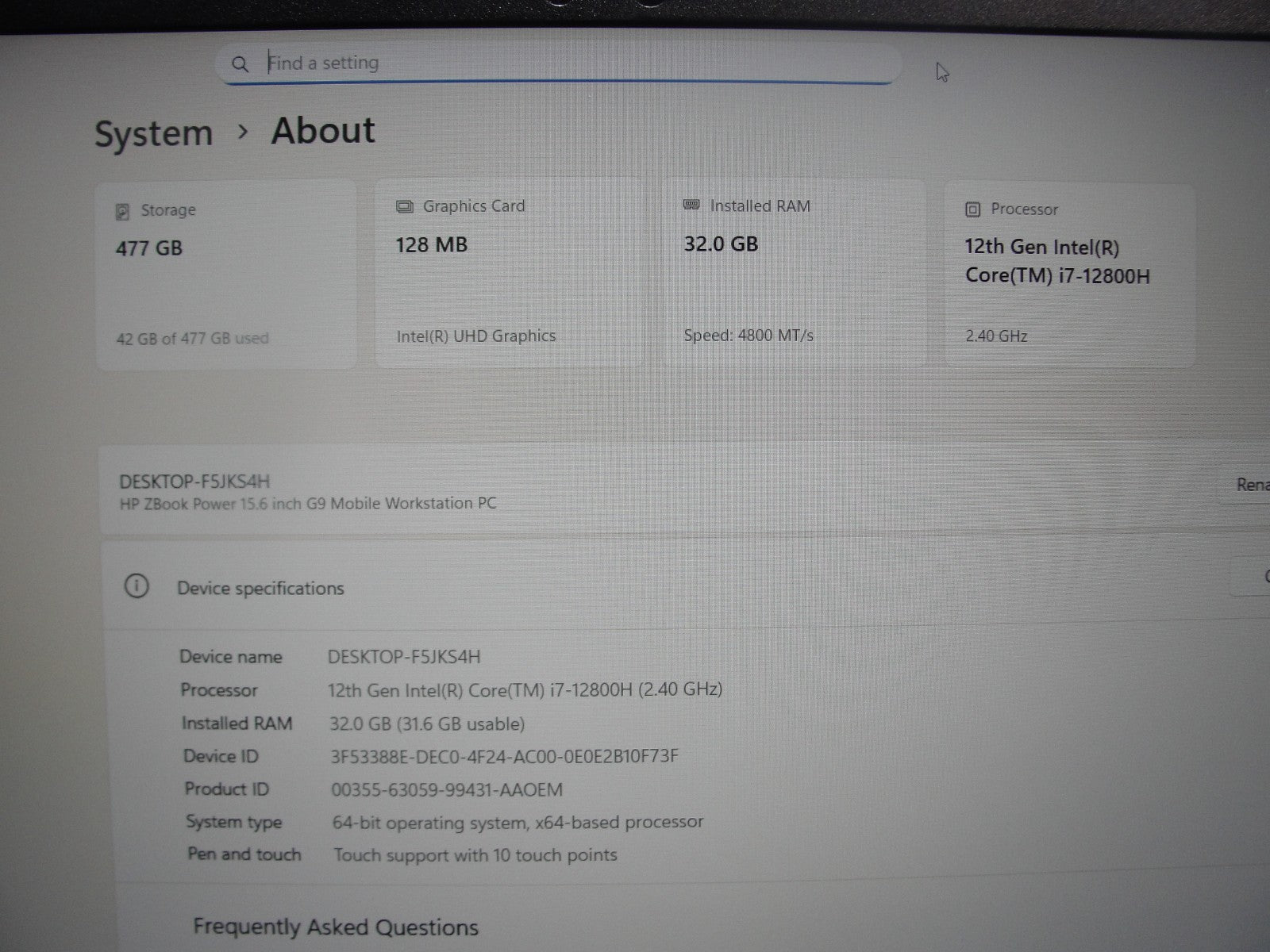Click the breadcrumb chevron after System

[x=243, y=132]
